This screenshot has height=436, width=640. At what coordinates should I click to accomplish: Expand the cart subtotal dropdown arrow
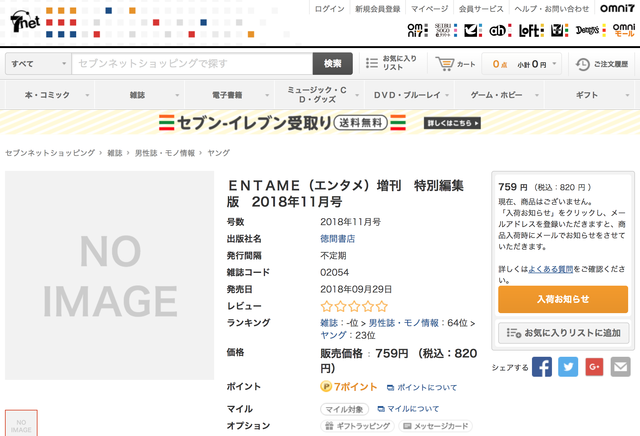[x=554, y=63]
